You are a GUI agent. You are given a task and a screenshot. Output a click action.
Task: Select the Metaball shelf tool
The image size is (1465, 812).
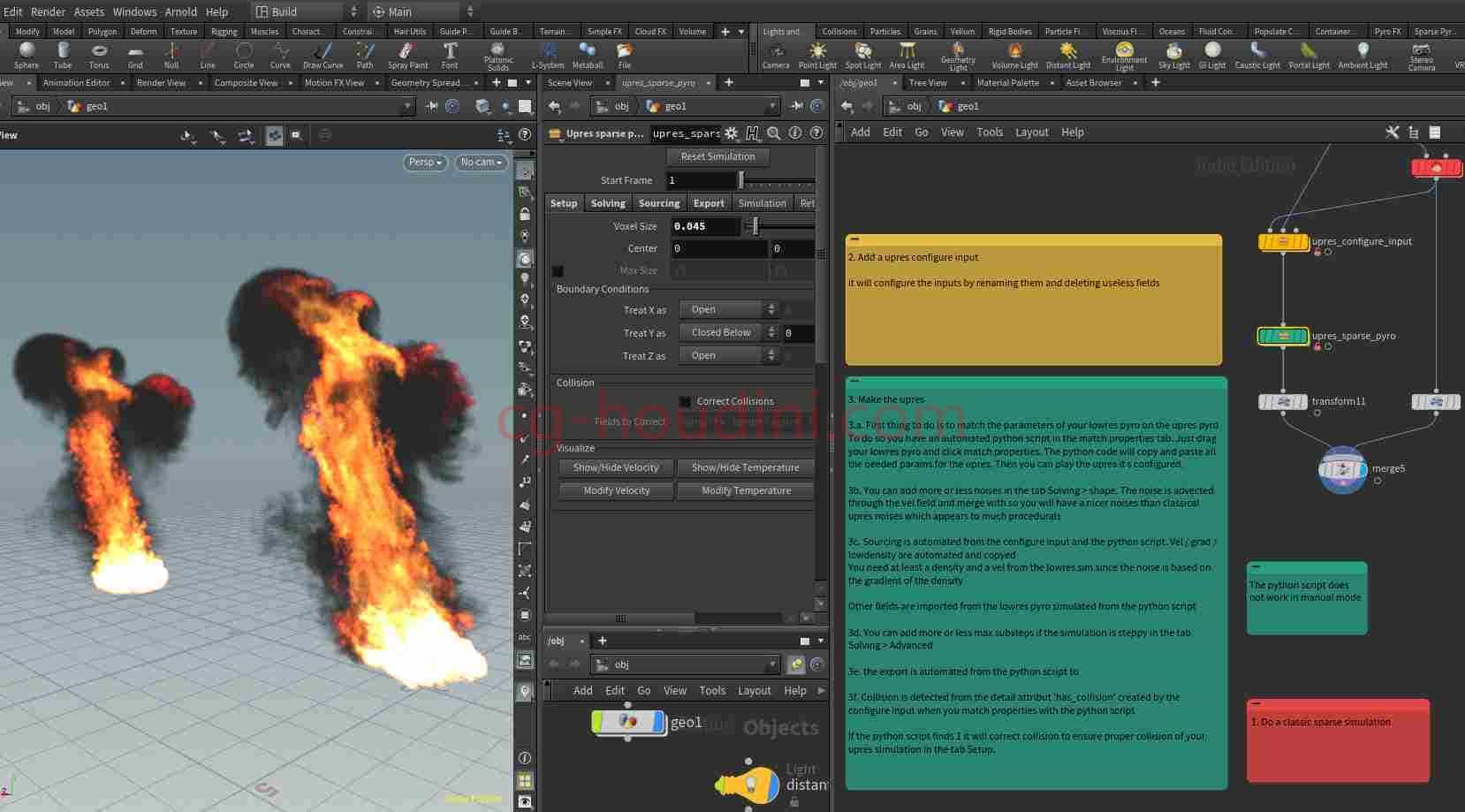(x=588, y=56)
